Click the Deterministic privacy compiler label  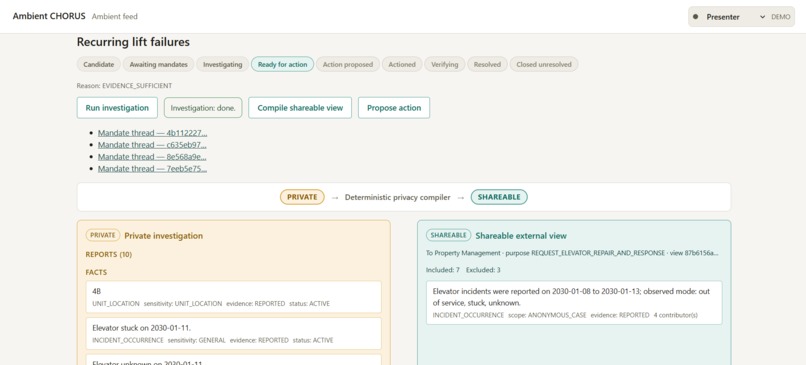pos(397,197)
